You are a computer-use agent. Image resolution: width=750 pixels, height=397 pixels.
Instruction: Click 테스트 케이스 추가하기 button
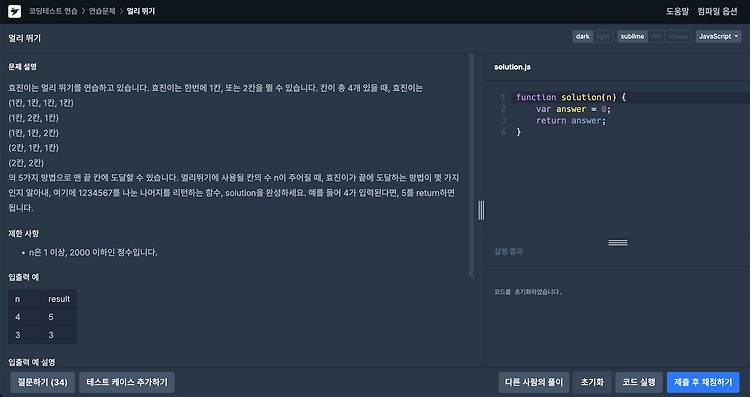click(127, 382)
